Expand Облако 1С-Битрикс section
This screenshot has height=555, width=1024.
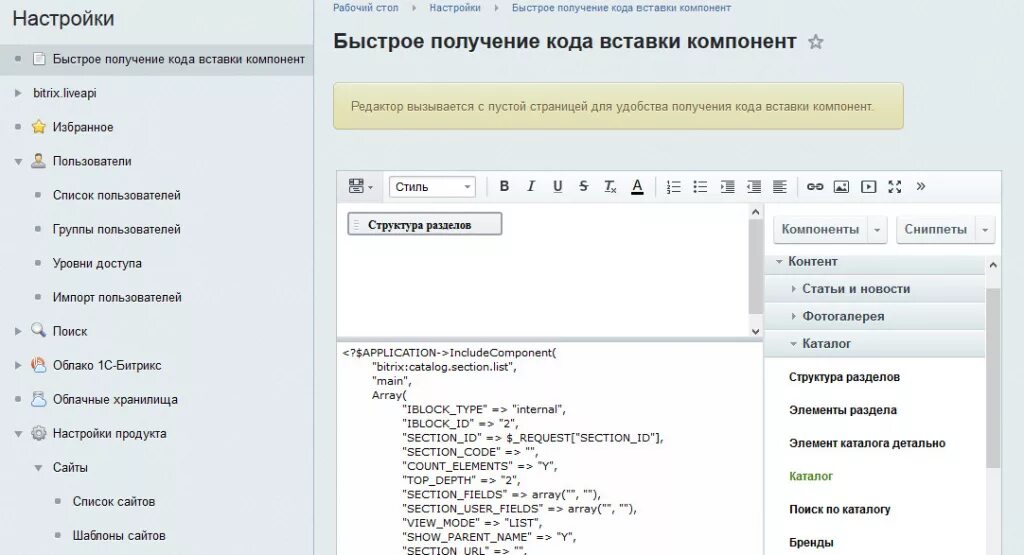point(18,365)
